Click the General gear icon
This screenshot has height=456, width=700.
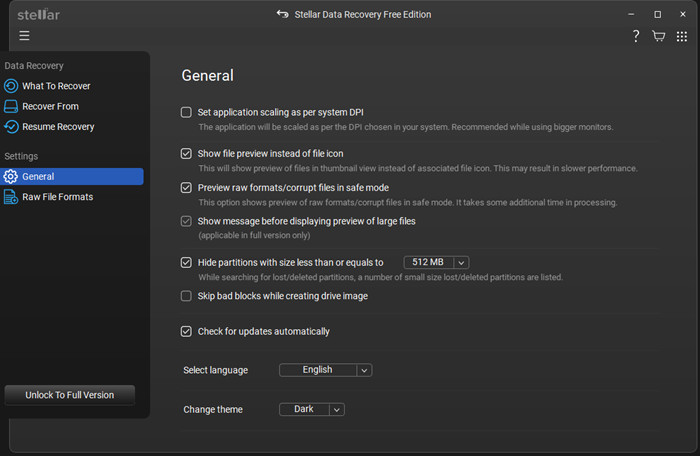[x=11, y=176]
